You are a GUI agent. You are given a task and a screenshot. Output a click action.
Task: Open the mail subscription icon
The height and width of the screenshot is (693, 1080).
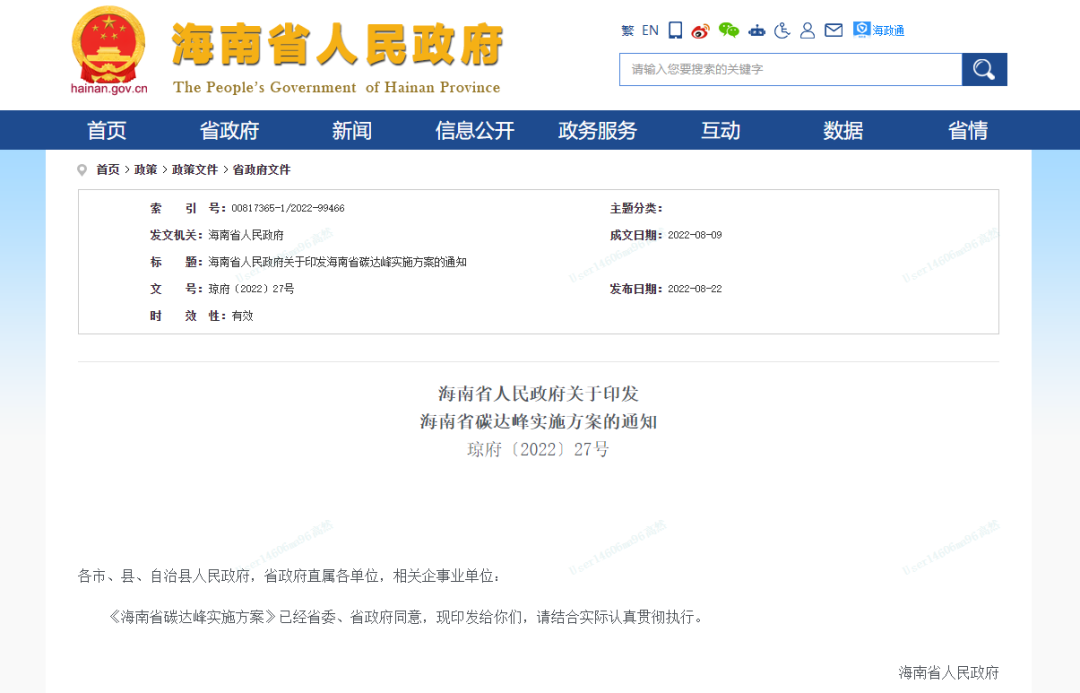tap(833, 31)
